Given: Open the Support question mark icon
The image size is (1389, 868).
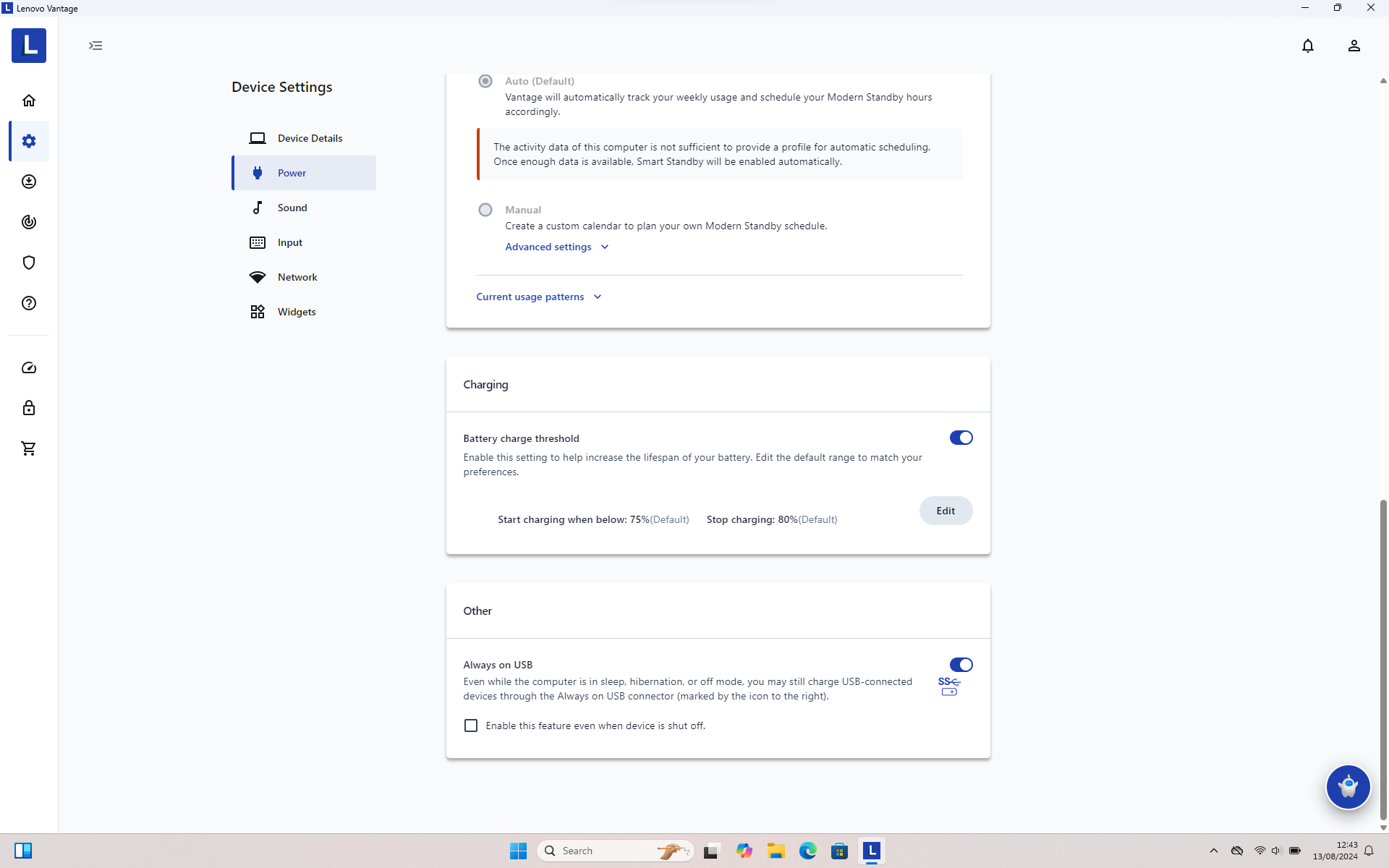Looking at the screenshot, I should point(29,303).
